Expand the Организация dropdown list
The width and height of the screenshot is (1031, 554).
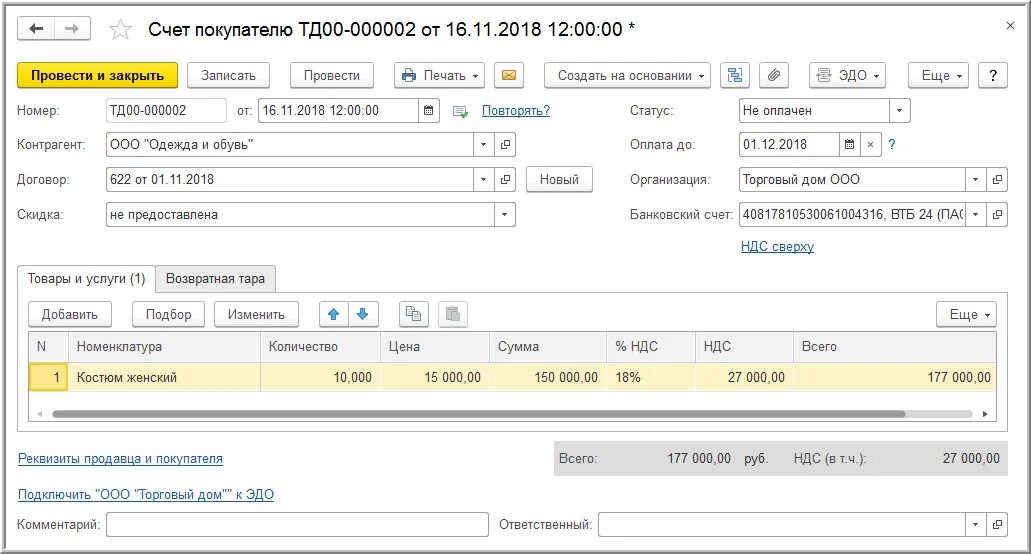coord(976,179)
